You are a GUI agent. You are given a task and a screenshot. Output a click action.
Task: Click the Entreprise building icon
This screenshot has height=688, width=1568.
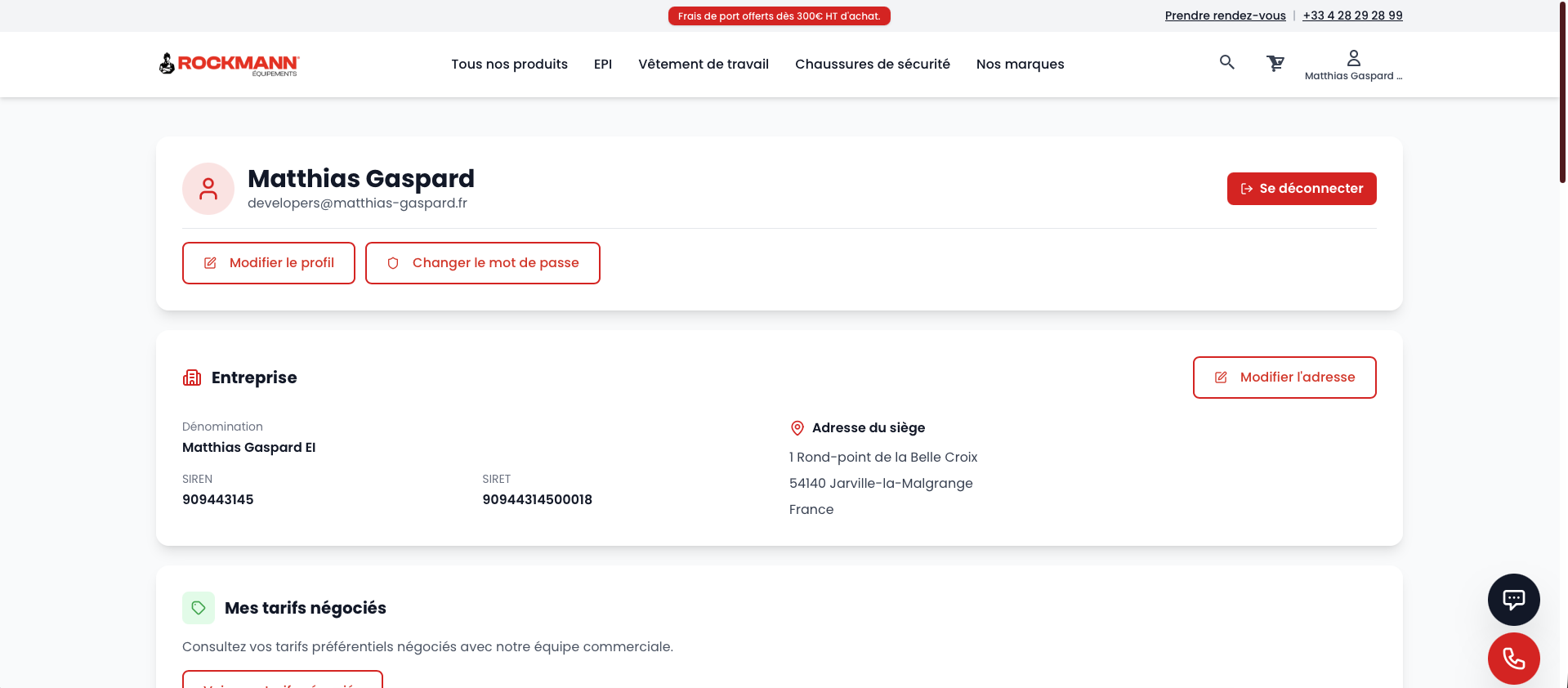[192, 378]
